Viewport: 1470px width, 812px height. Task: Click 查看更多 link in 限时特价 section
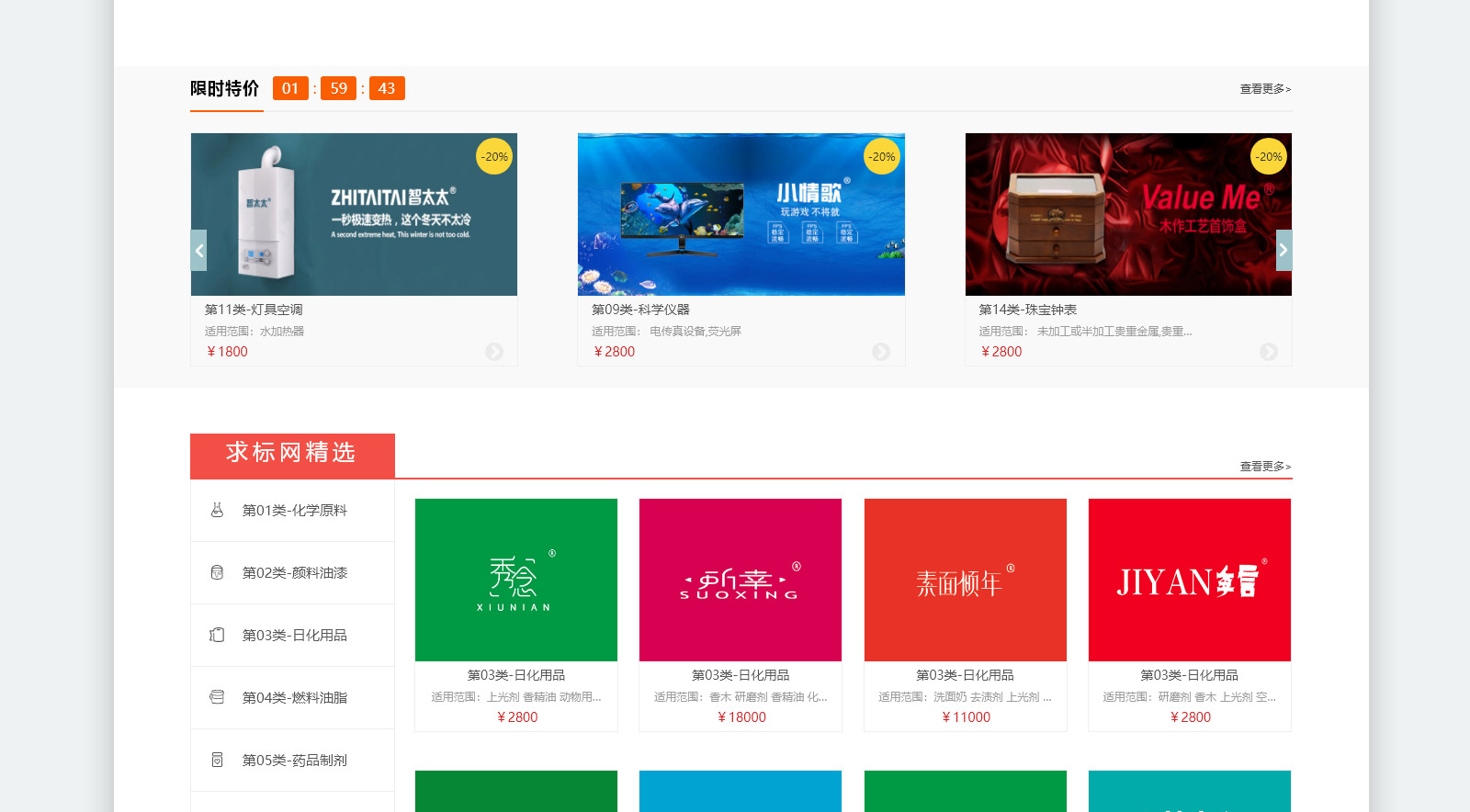(1265, 89)
